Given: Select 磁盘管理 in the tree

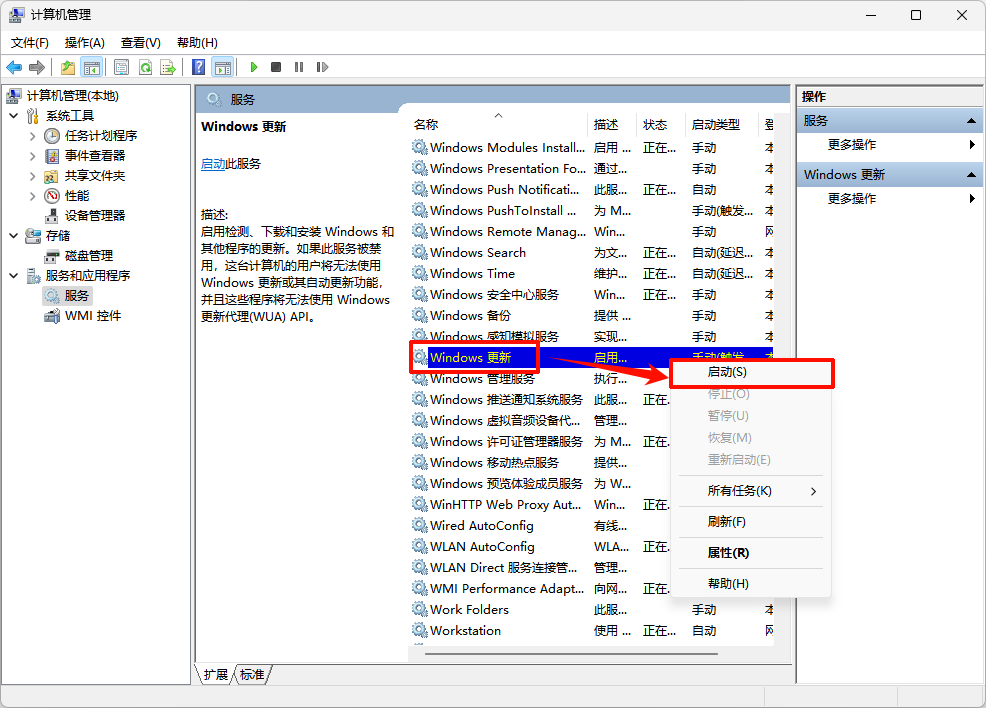Looking at the screenshot, I should (88, 255).
